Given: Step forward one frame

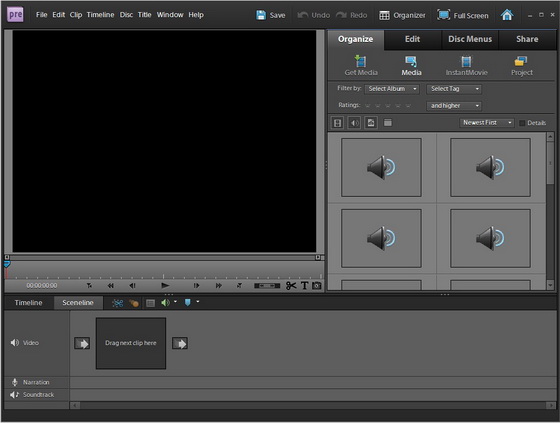Looking at the screenshot, I should click(196, 285).
